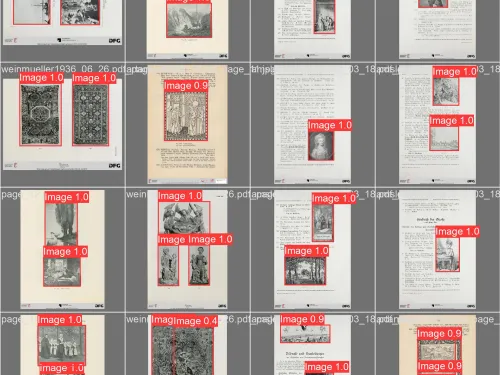The image size is (500, 375).
Task: Click the ornate bordered woodcut on beige page
Action: (439, 350)
